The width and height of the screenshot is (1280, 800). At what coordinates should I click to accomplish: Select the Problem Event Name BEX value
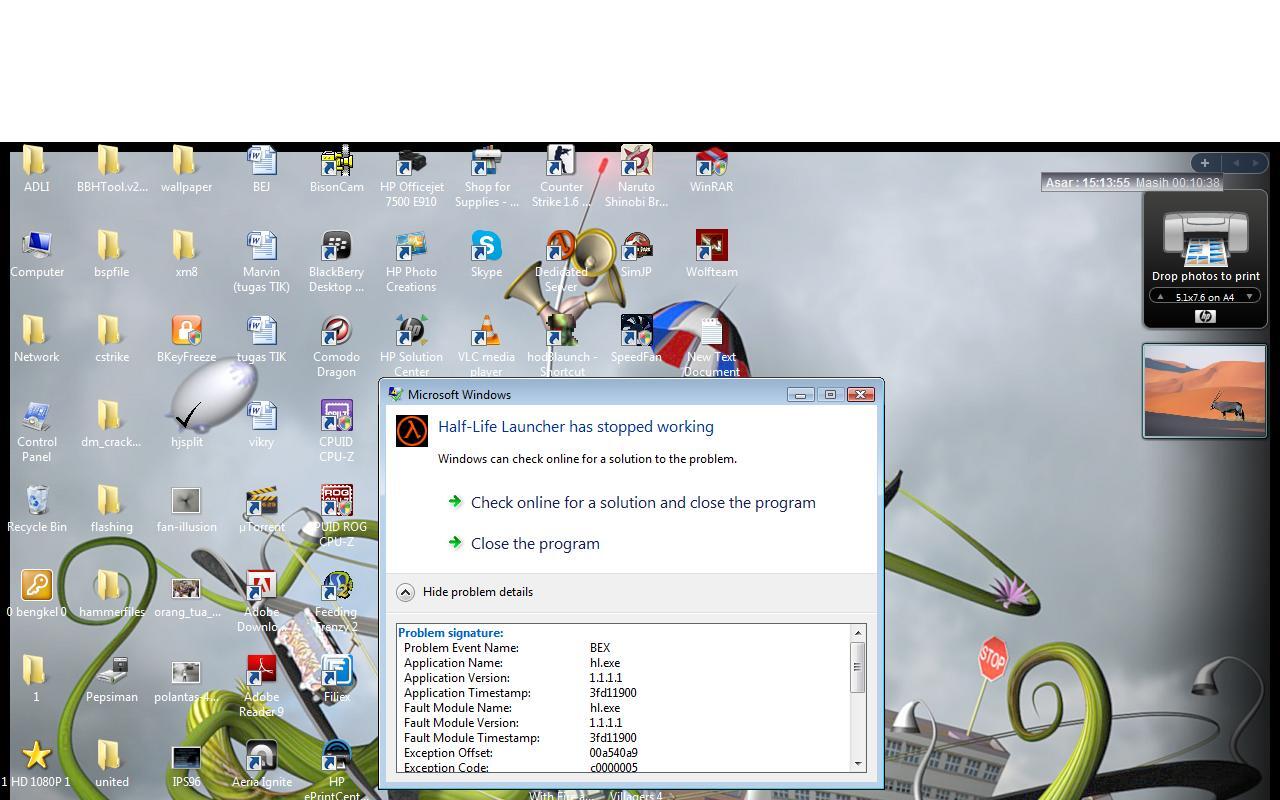tap(600, 648)
